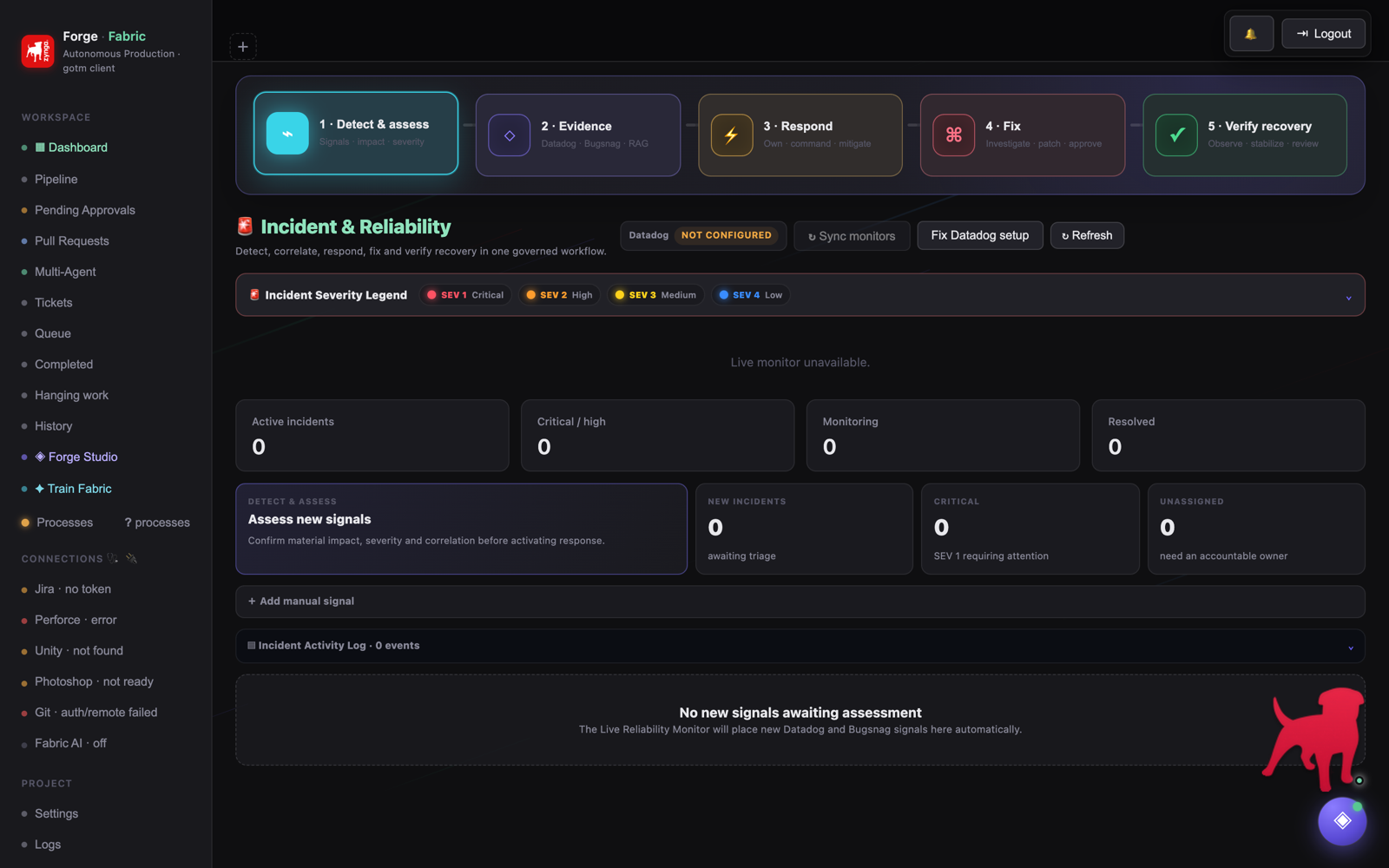
Task: Open Pull Requests in the sidebar
Action: pyautogui.click(x=72, y=240)
